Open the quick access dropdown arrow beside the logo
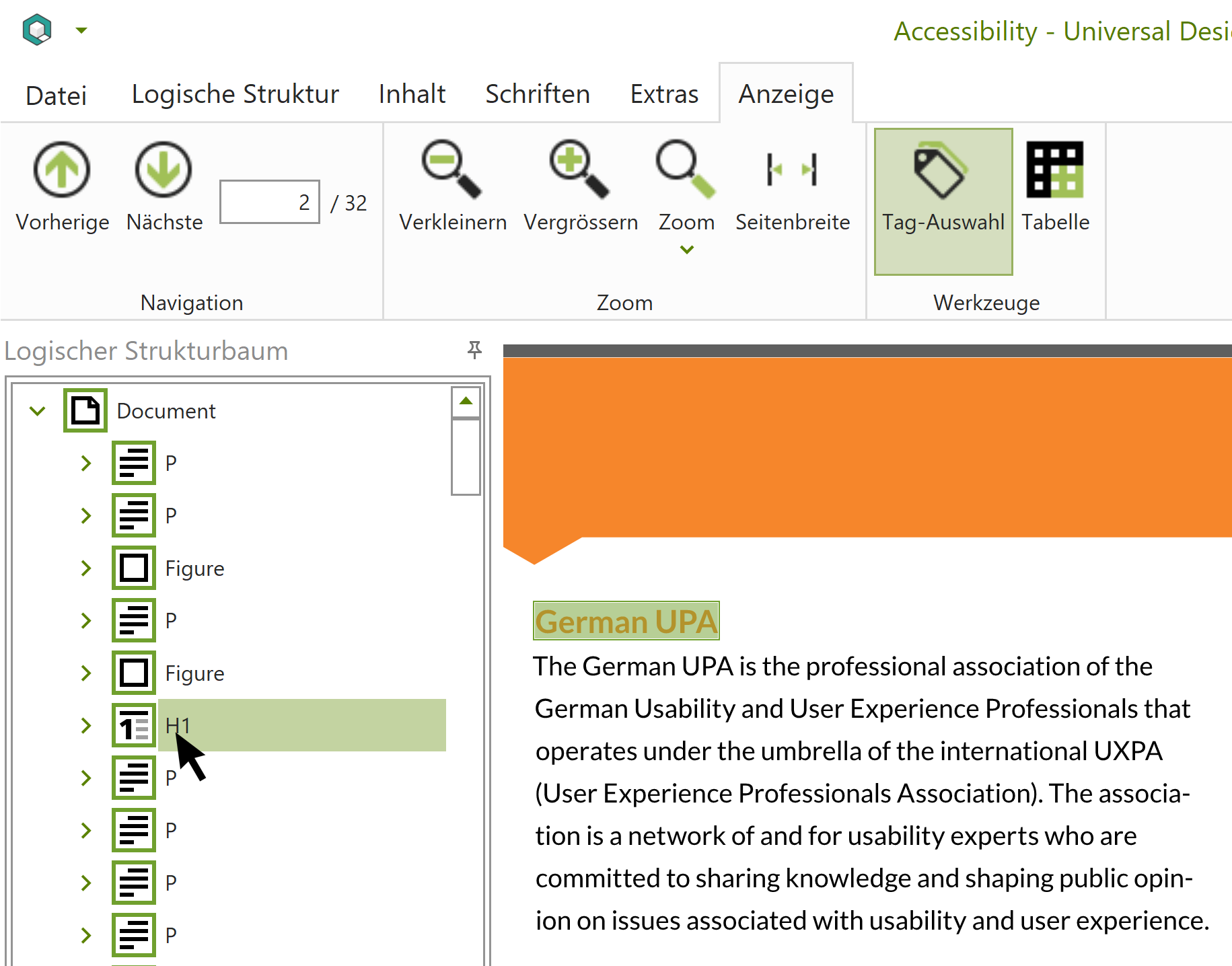 (81, 30)
